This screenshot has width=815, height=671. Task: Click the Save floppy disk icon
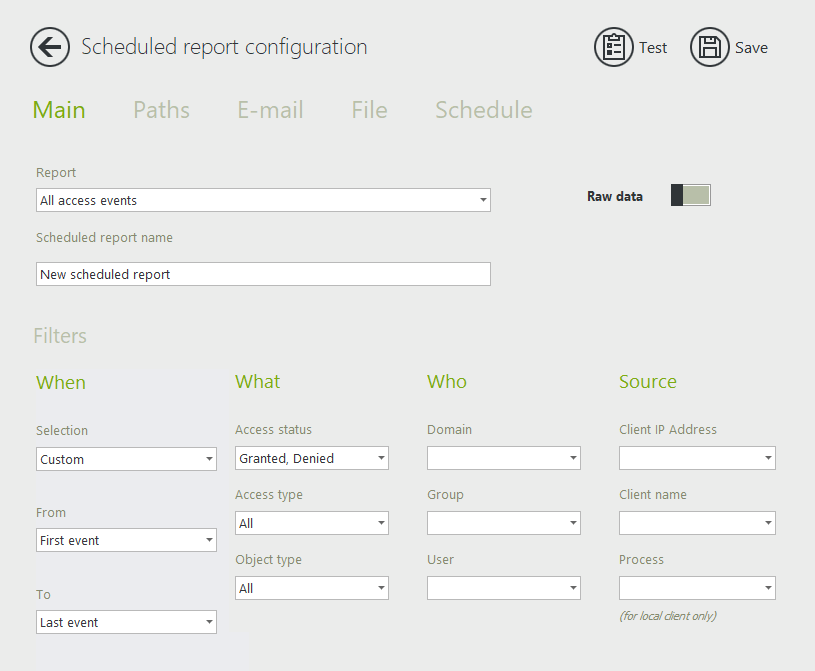(710, 47)
